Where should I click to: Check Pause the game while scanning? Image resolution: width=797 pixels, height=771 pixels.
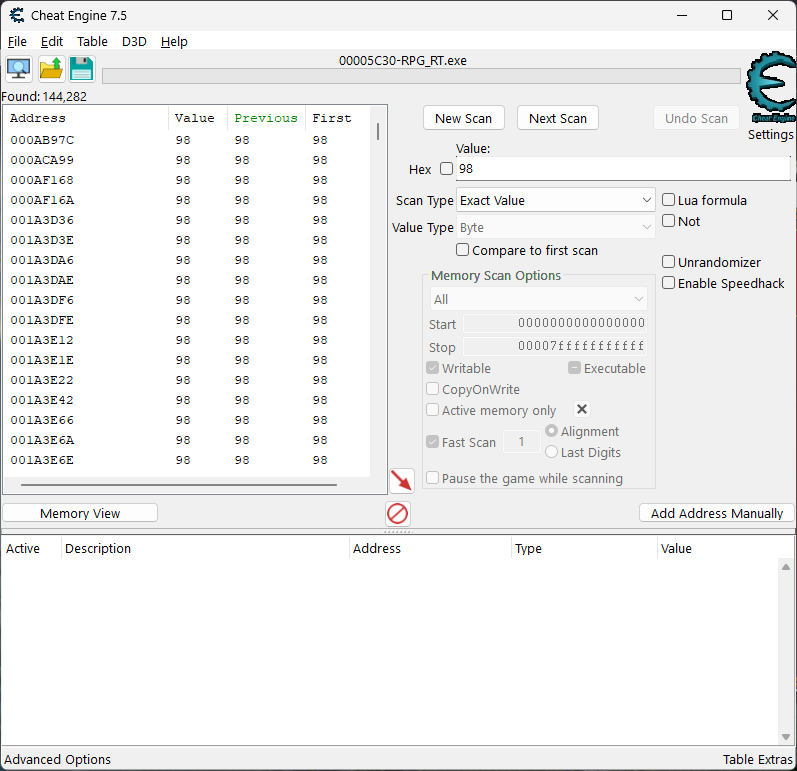(433, 478)
